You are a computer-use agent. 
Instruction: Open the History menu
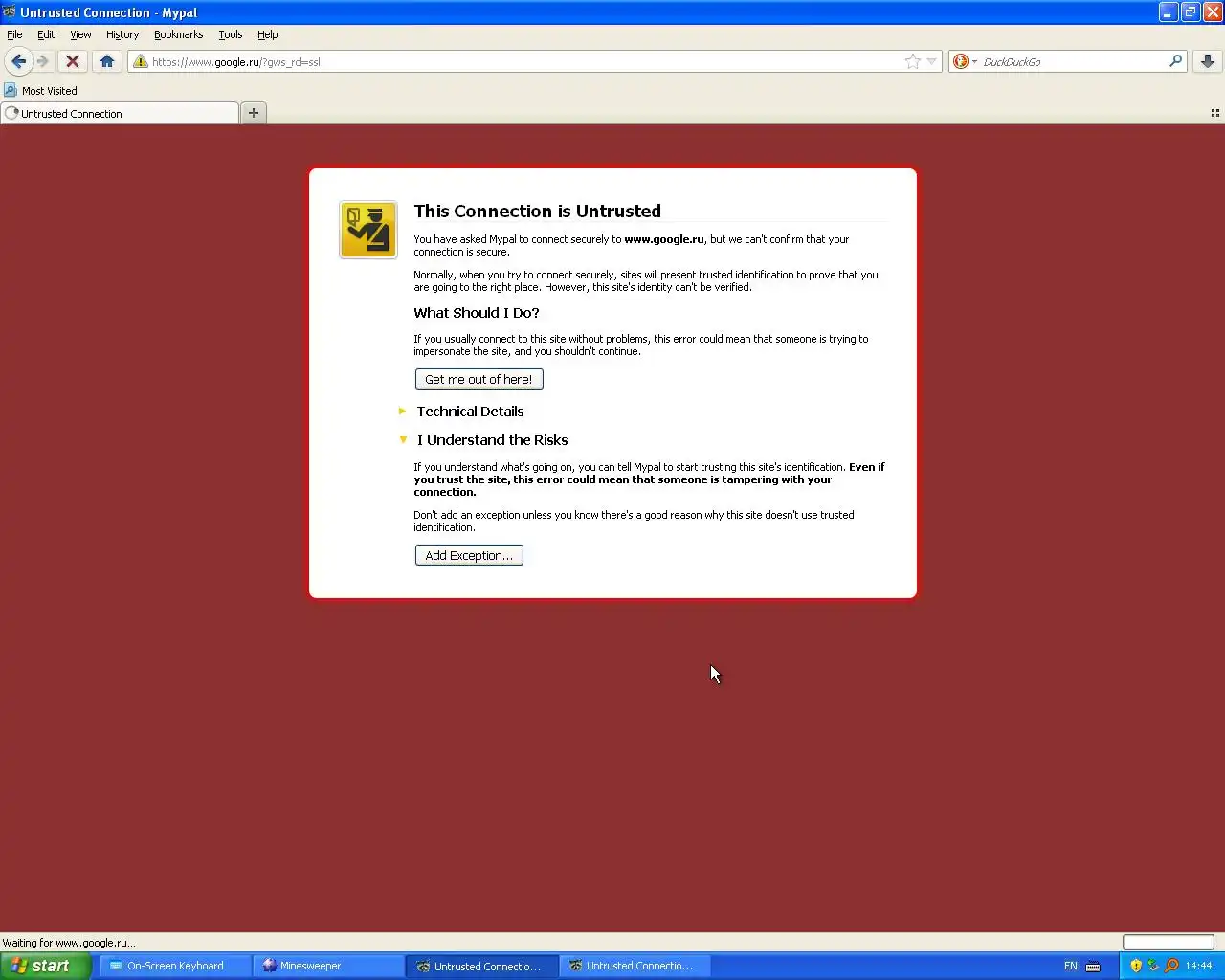122,34
